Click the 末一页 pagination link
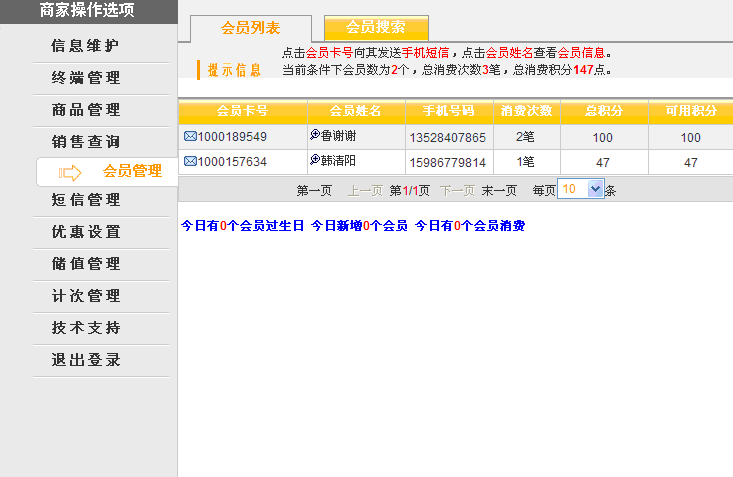 tap(499, 190)
